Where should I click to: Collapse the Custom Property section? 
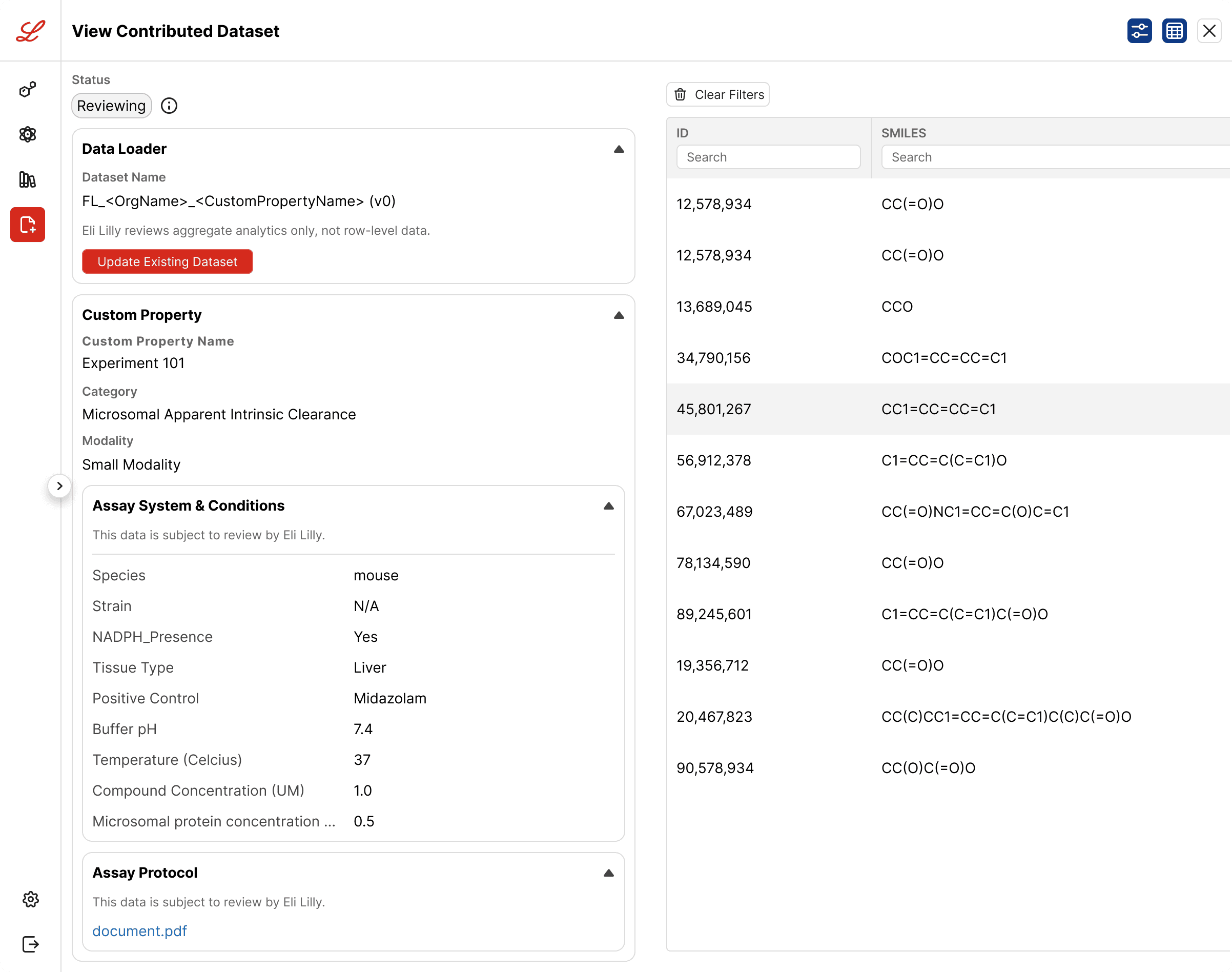[619, 315]
